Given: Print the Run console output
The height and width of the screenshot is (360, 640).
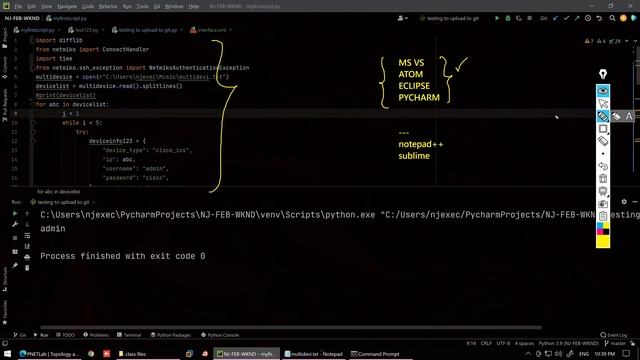Looking at the screenshot, I should pos(27,257).
